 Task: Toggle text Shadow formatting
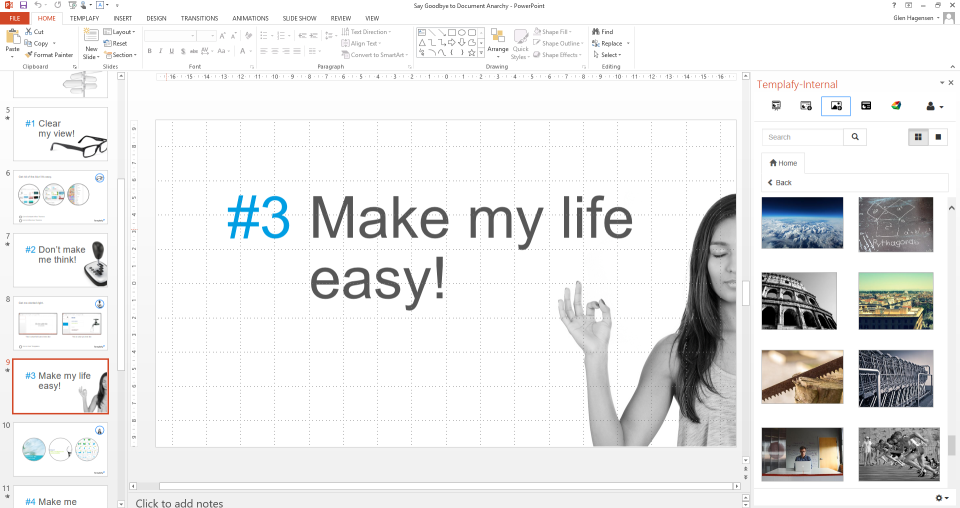[182, 51]
